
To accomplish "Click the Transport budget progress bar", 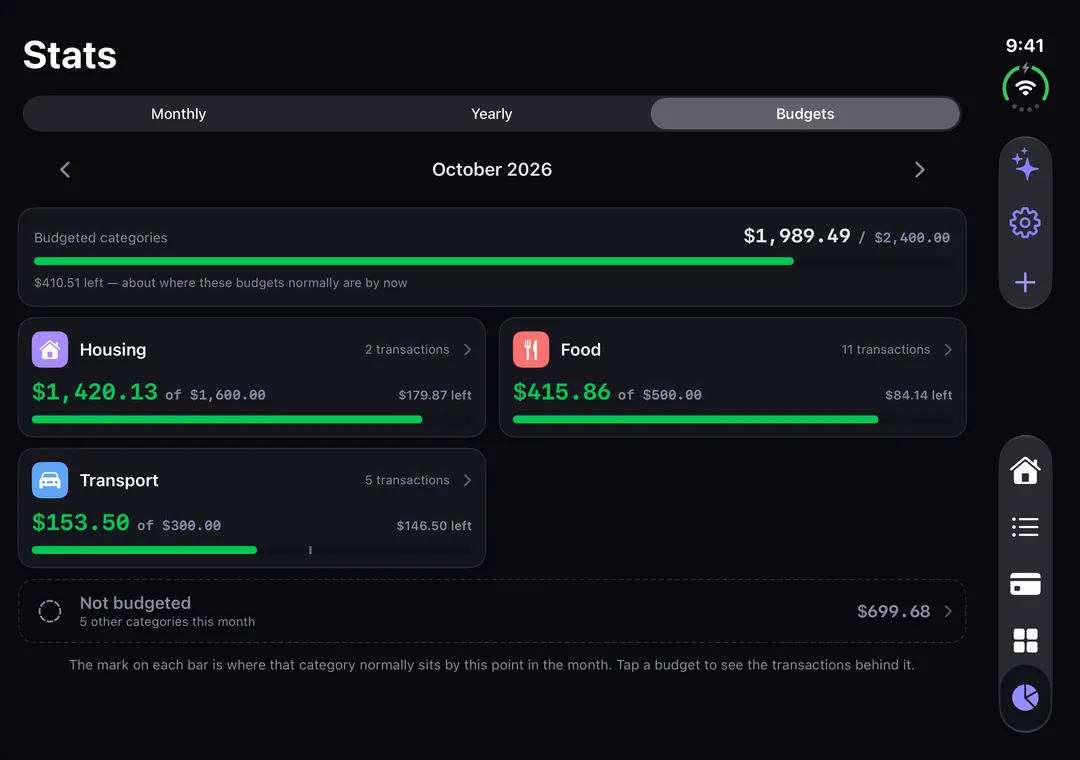I will 251,550.
